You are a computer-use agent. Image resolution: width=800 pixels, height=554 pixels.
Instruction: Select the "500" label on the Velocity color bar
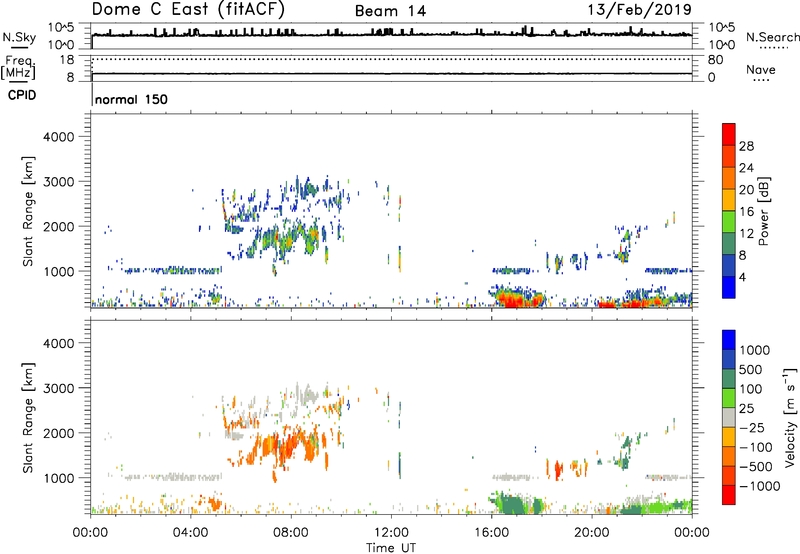(x=751, y=369)
